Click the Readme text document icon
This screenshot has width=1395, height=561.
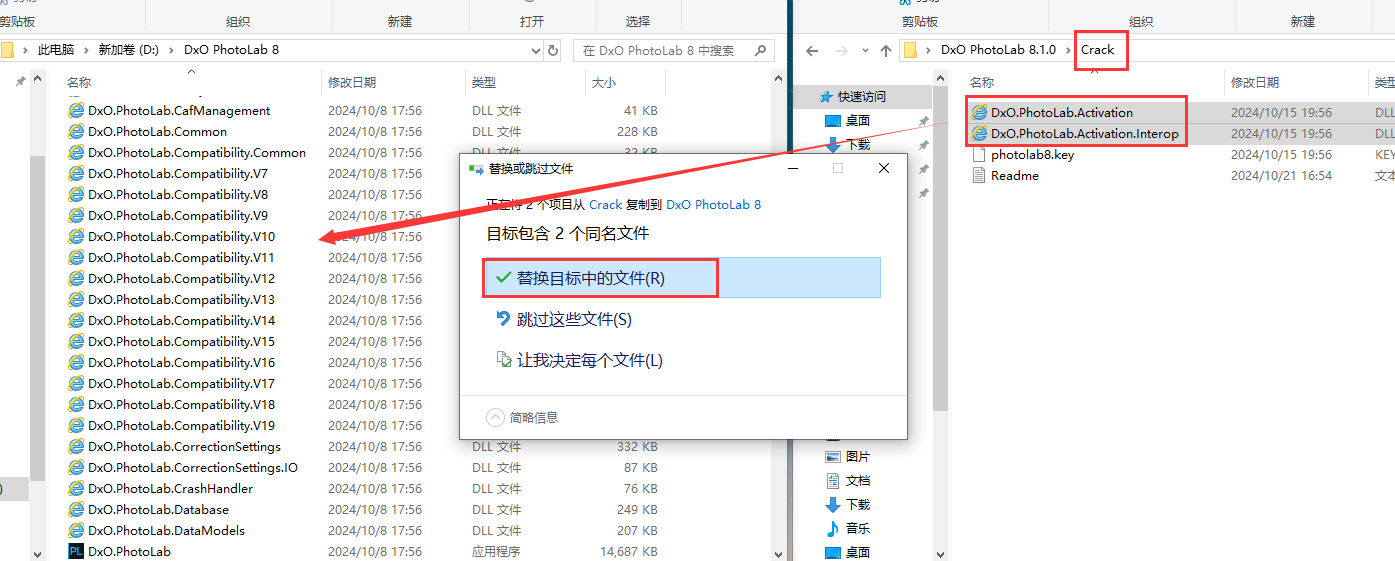coord(979,176)
